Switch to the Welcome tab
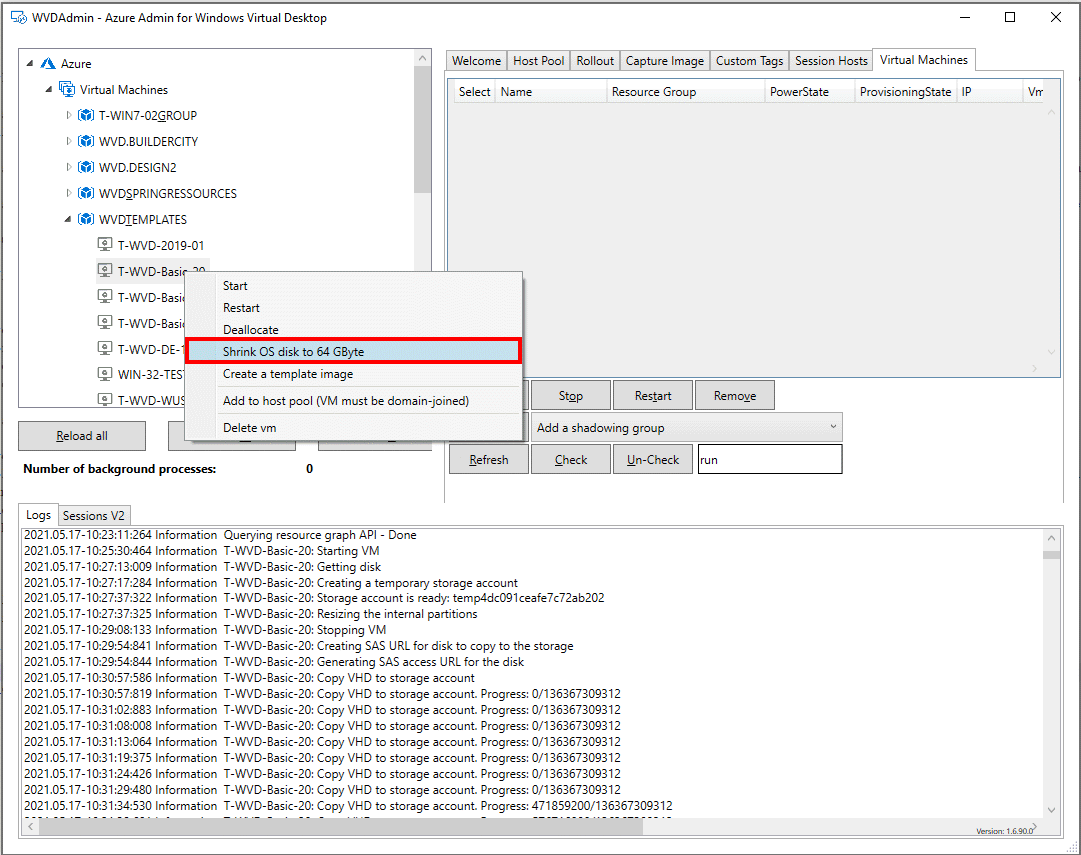The width and height of the screenshot is (1081, 855). 476,61
